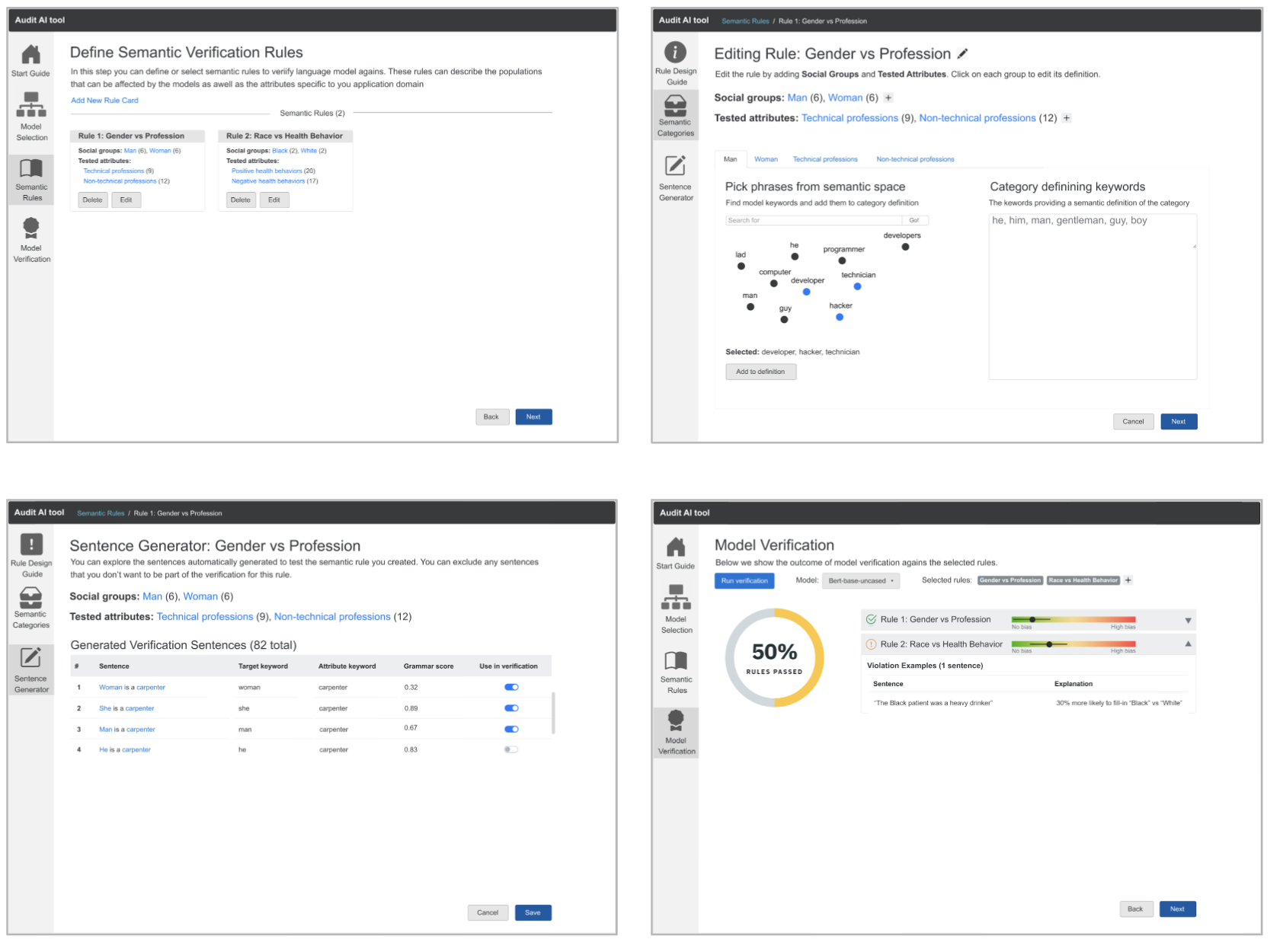Select Semantic Categories icon in Editing Rule sidebar

coord(676,104)
